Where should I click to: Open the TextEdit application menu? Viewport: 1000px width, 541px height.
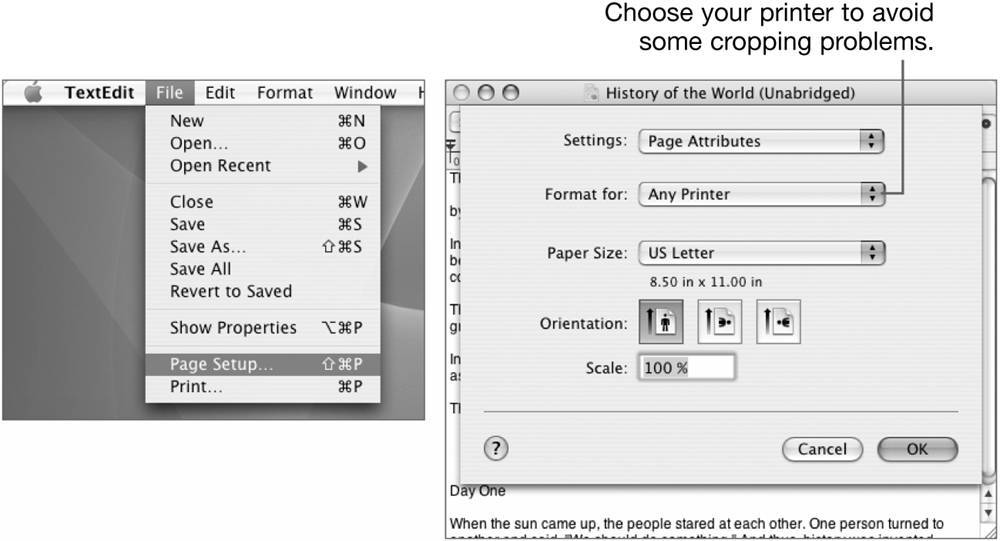[99, 93]
